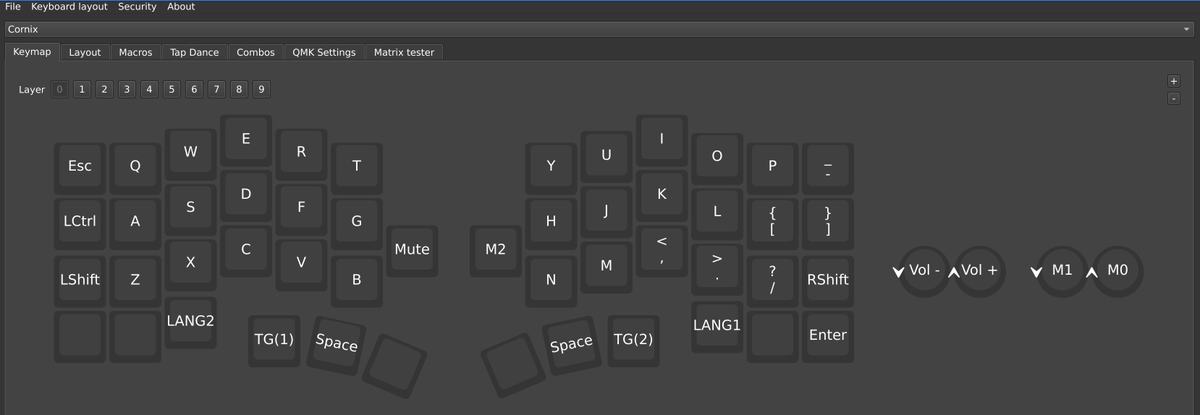1200x415 pixels.
Task: Select the question mark slash key
Action: click(772, 279)
